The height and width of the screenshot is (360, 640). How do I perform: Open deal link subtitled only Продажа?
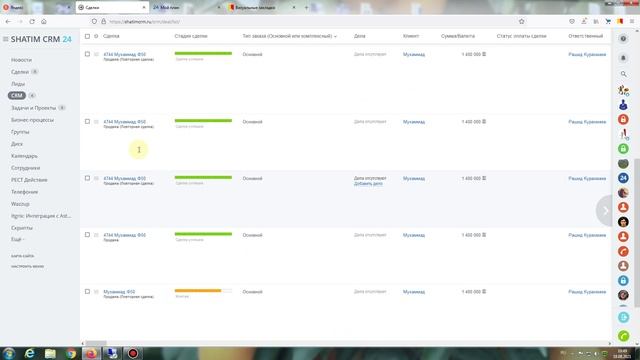[124, 235]
